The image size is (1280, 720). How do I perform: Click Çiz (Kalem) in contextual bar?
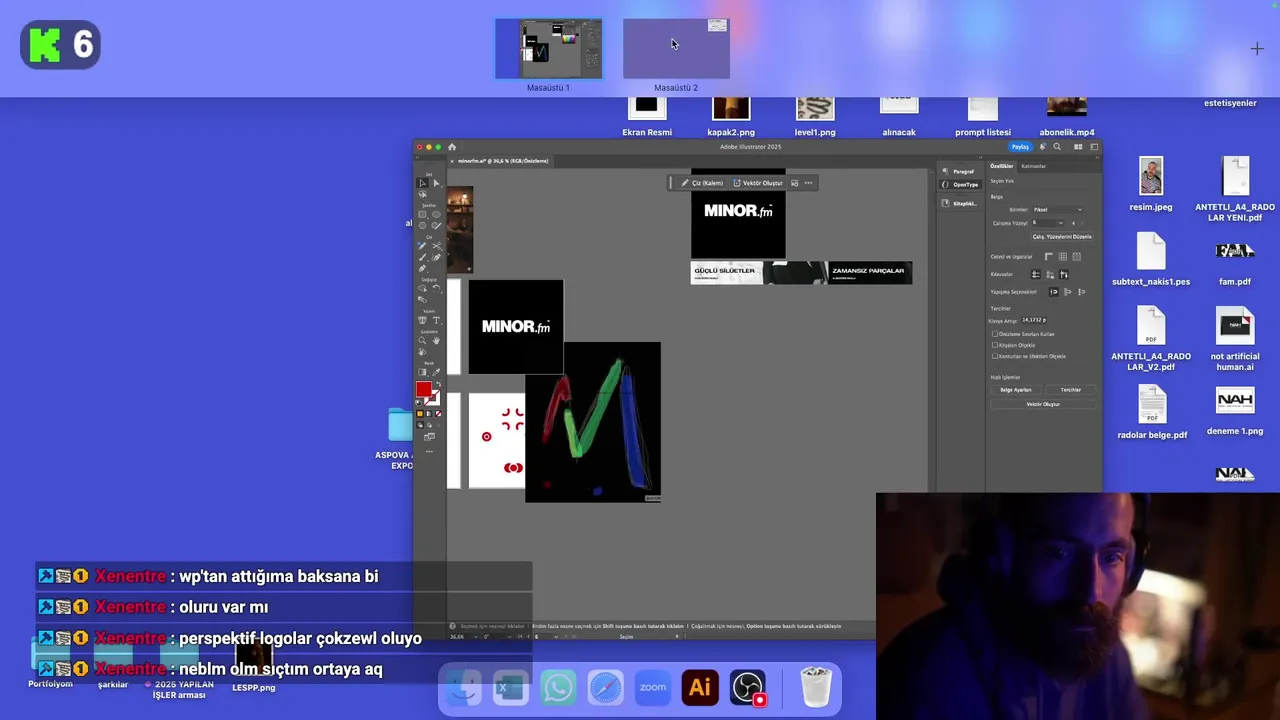[x=702, y=183]
